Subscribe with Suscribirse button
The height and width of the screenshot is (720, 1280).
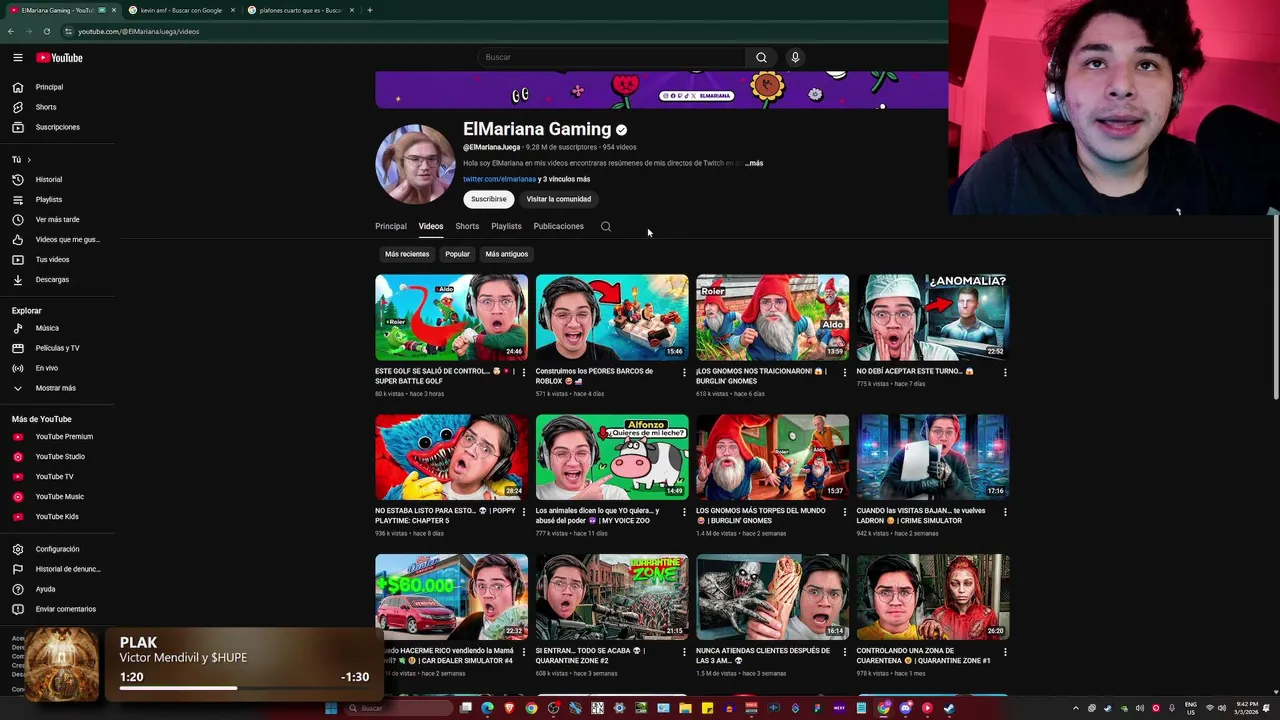[x=489, y=199]
